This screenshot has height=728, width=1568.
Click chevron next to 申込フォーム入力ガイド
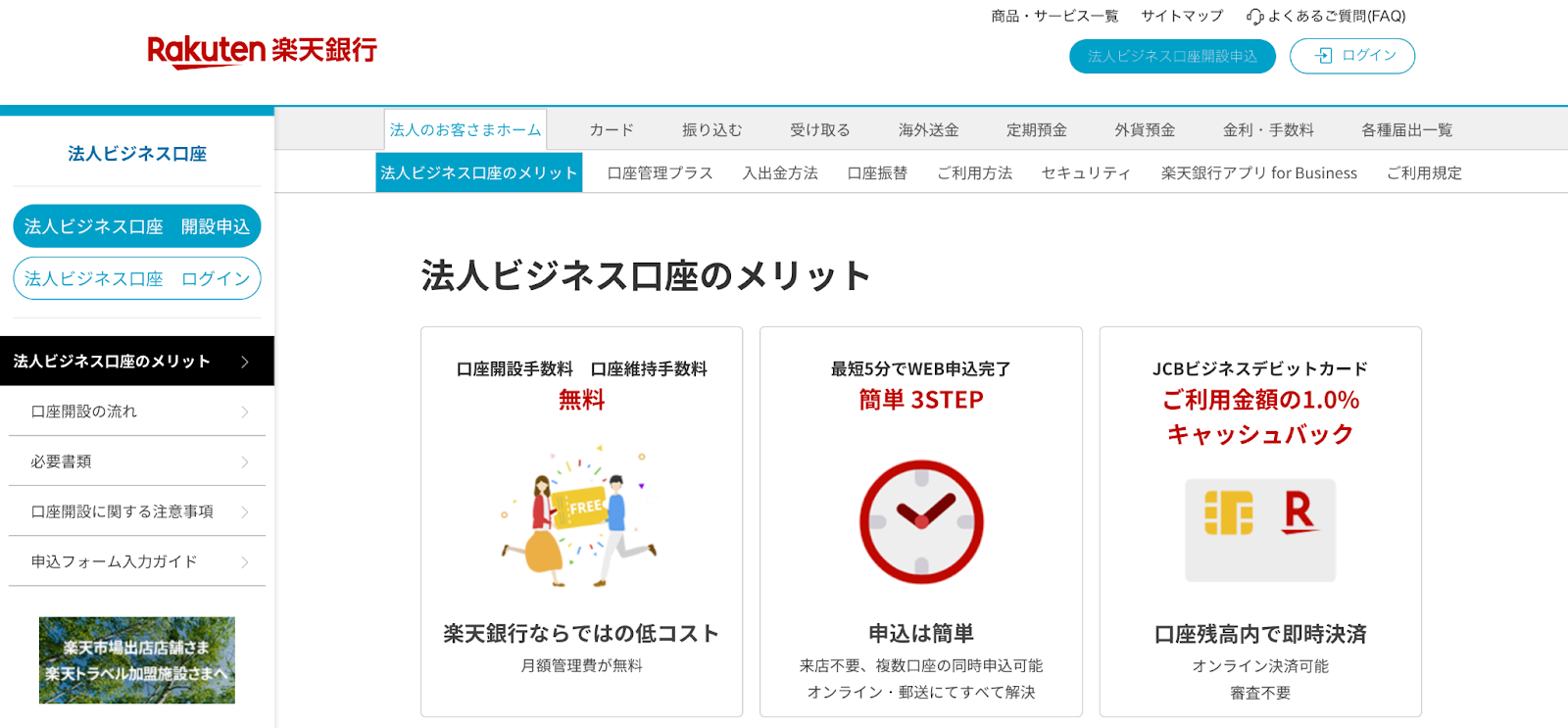click(245, 562)
